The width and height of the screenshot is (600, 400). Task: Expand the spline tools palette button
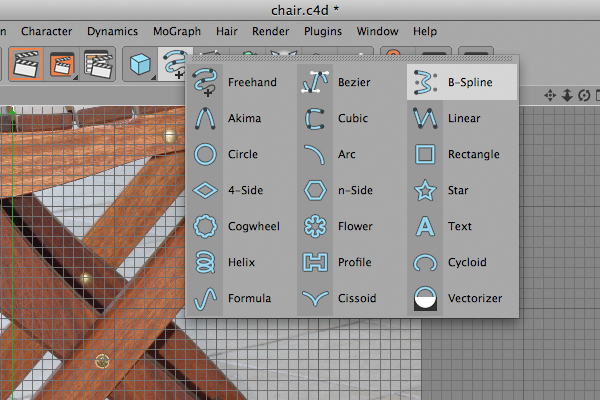173,64
